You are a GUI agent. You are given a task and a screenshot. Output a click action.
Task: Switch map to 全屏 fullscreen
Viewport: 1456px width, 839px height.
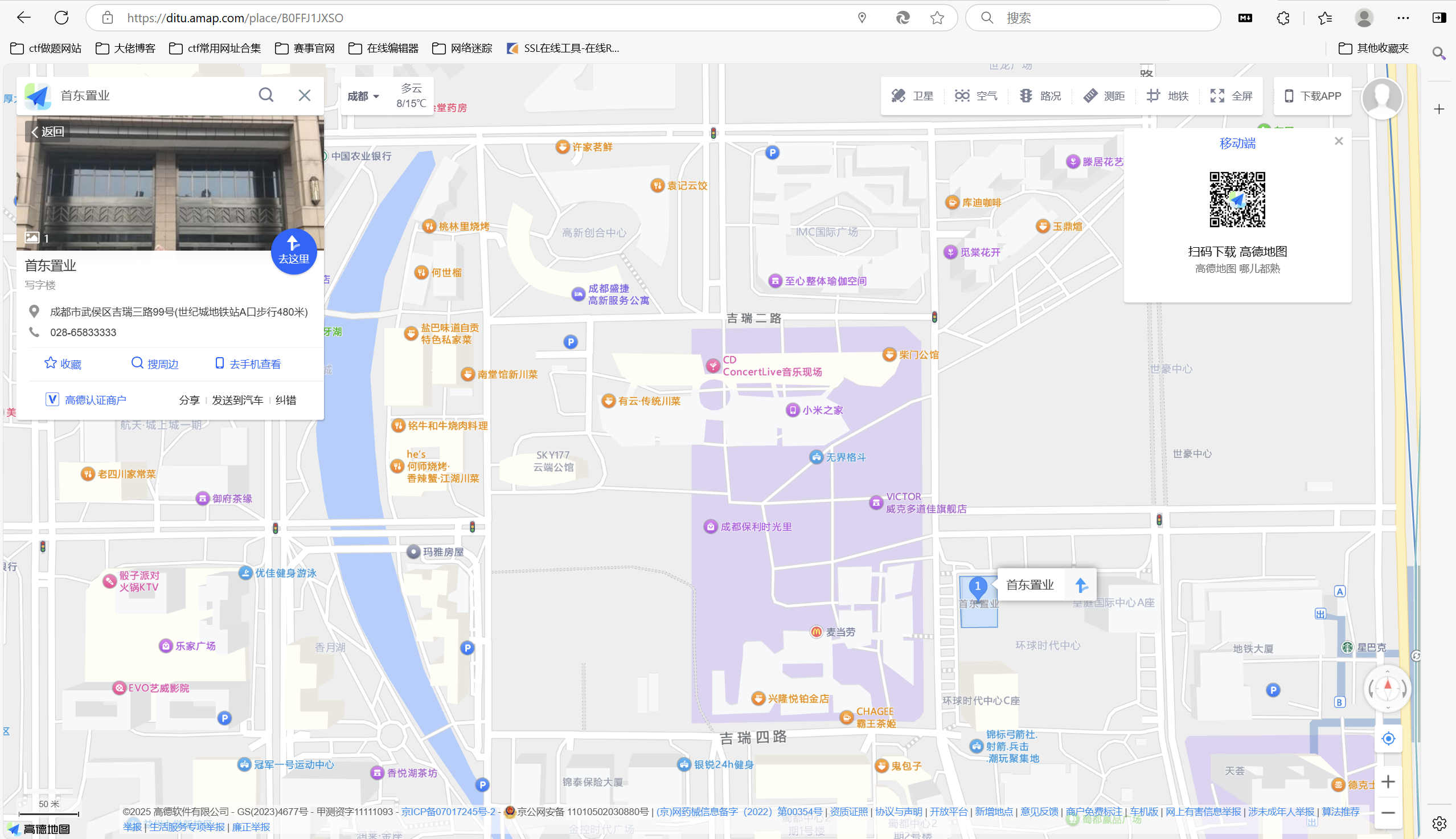click(x=1232, y=96)
